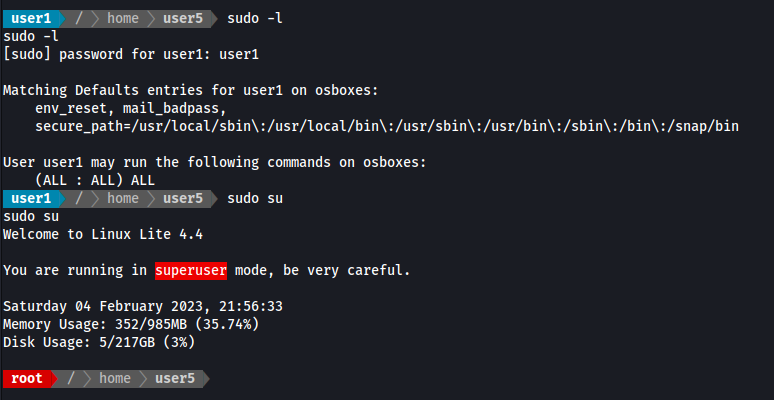Click the sudo password prompt line
The image size is (774, 400).
(131, 54)
